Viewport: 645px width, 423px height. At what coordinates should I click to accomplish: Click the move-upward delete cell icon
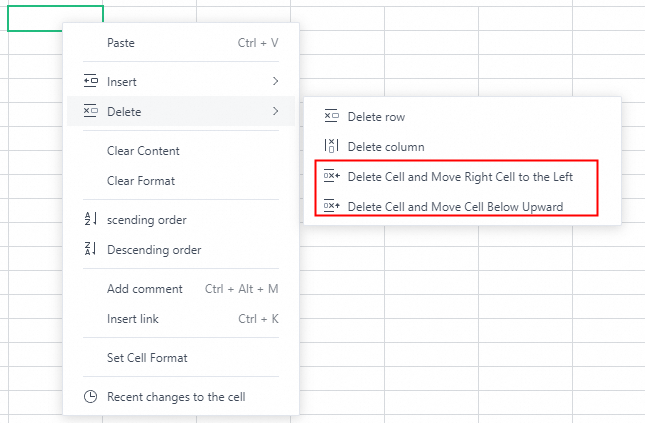tap(332, 207)
